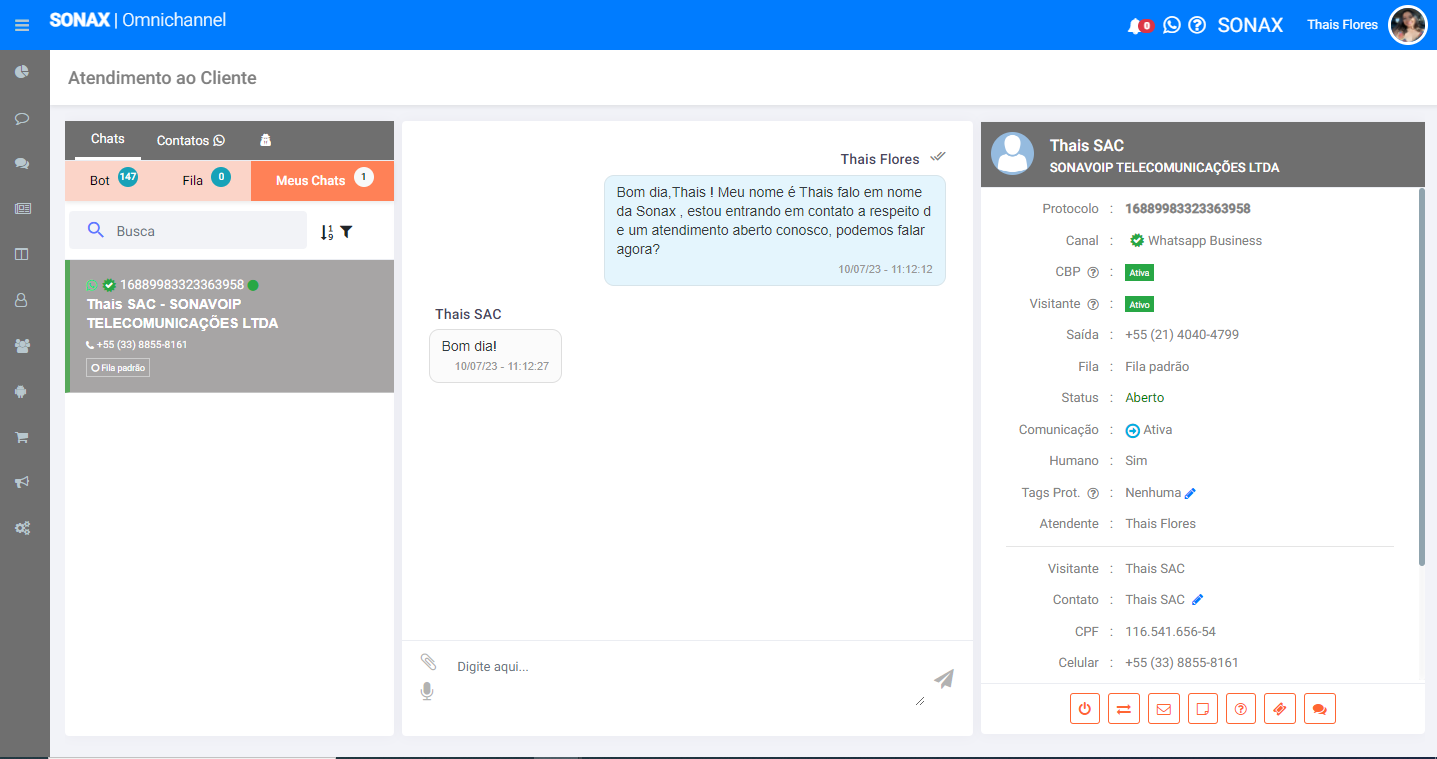The height and width of the screenshot is (759, 1437).
Task: Switch to the Contatos tab
Action: (x=190, y=141)
